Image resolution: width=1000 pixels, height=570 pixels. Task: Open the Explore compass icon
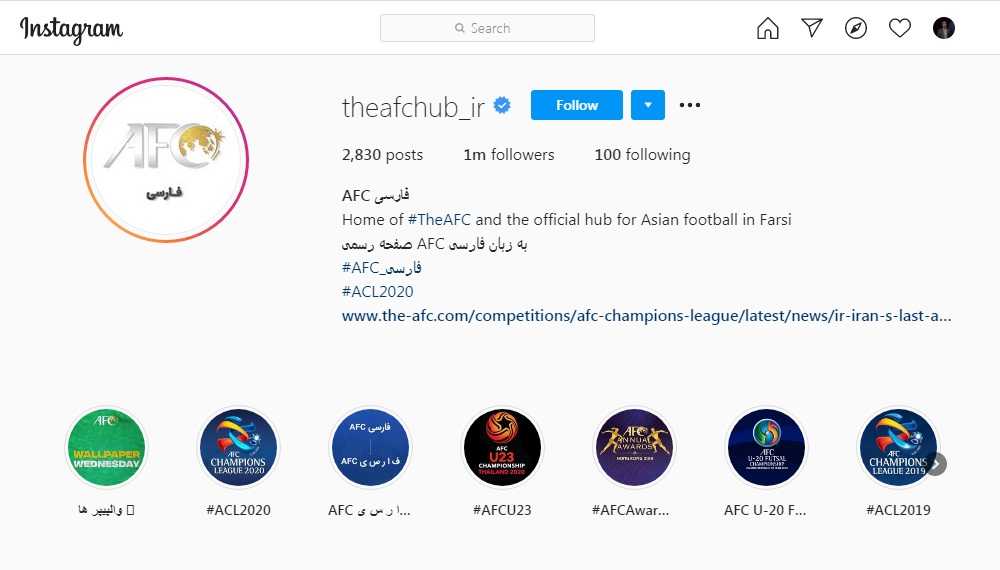(855, 28)
